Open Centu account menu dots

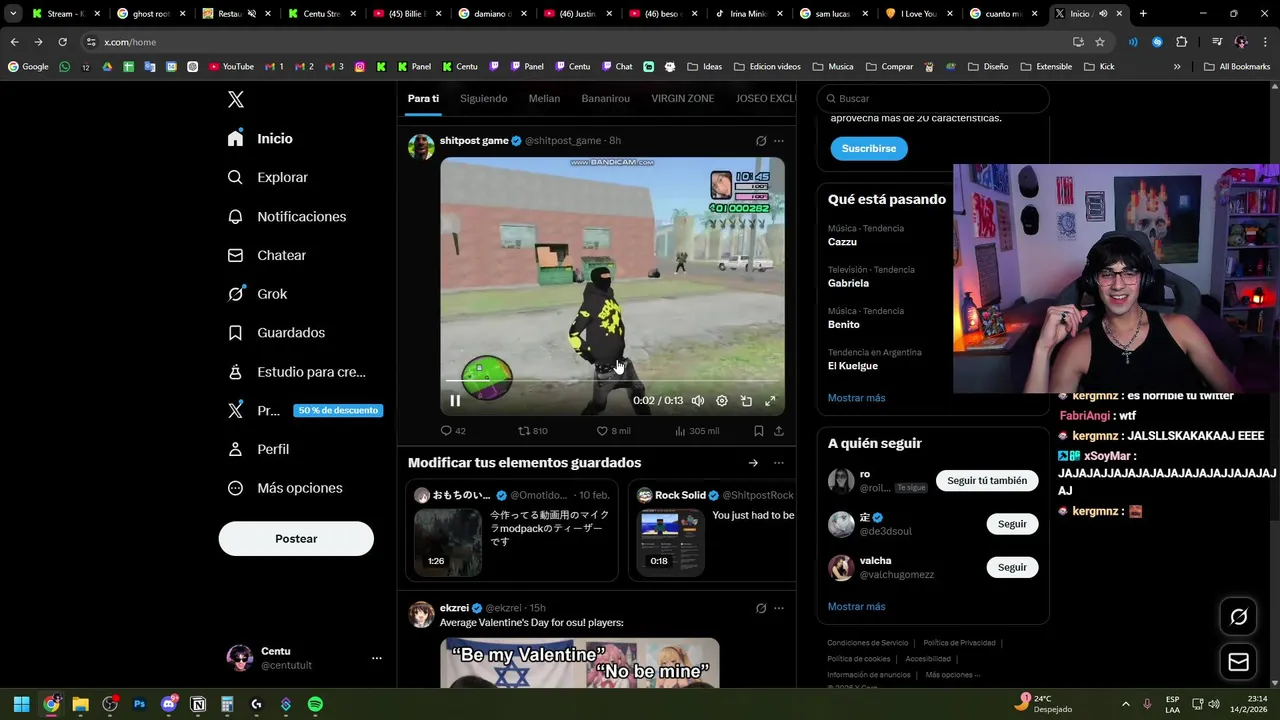point(377,658)
